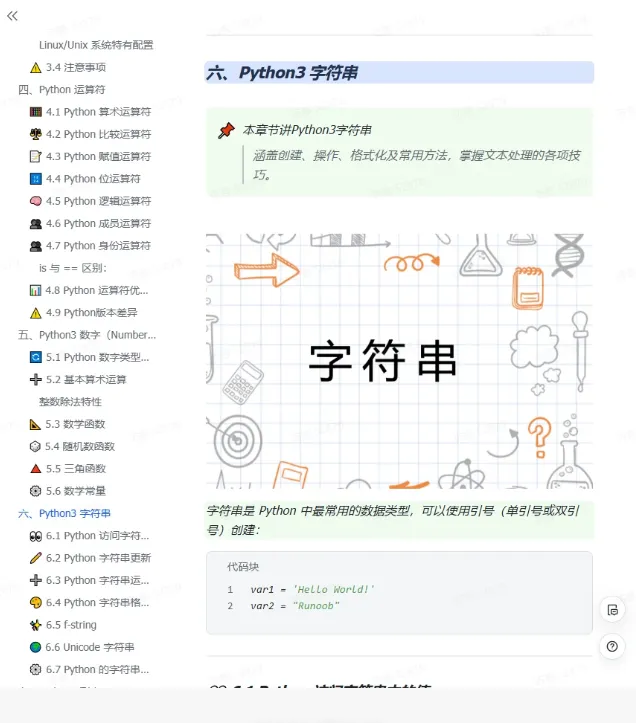This screenshot has width=636, height=723.
Task: Click the red triangle icon for 5.5 三角函数
Action: [x=36, y=469]
